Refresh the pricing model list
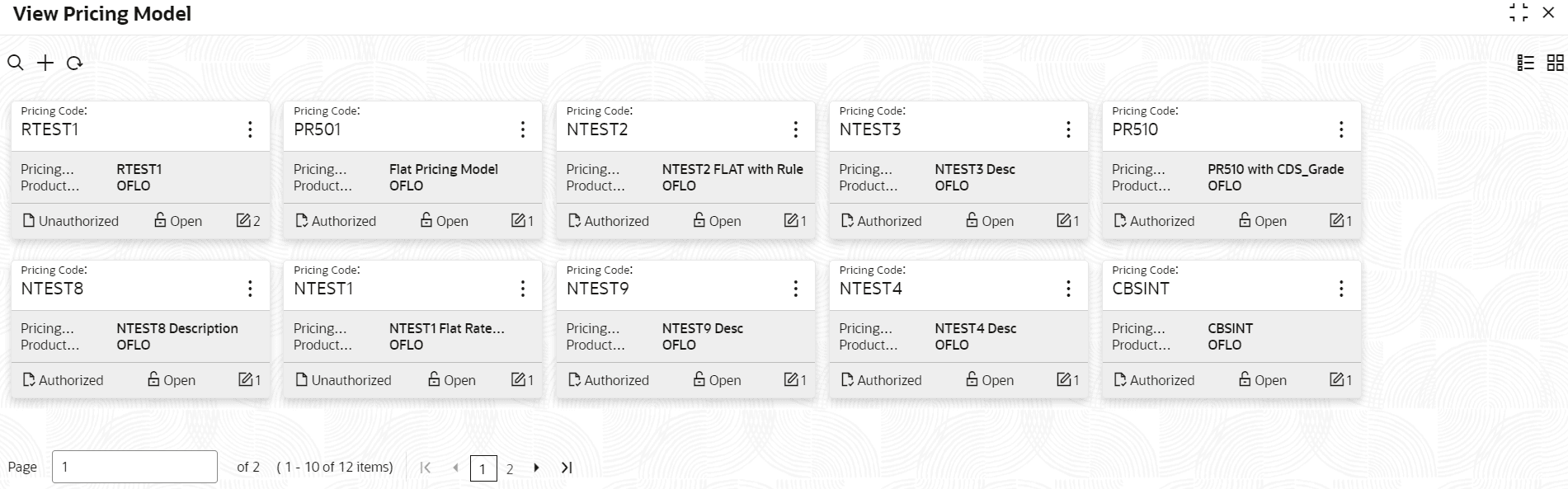Viewport: 1568px width, 489px height. (75, 63)
